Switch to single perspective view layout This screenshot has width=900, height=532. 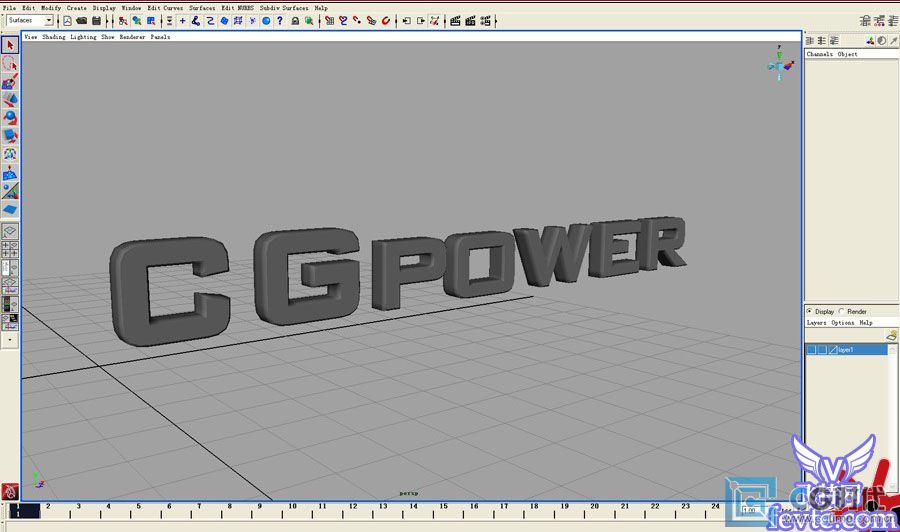coord(10,231)
